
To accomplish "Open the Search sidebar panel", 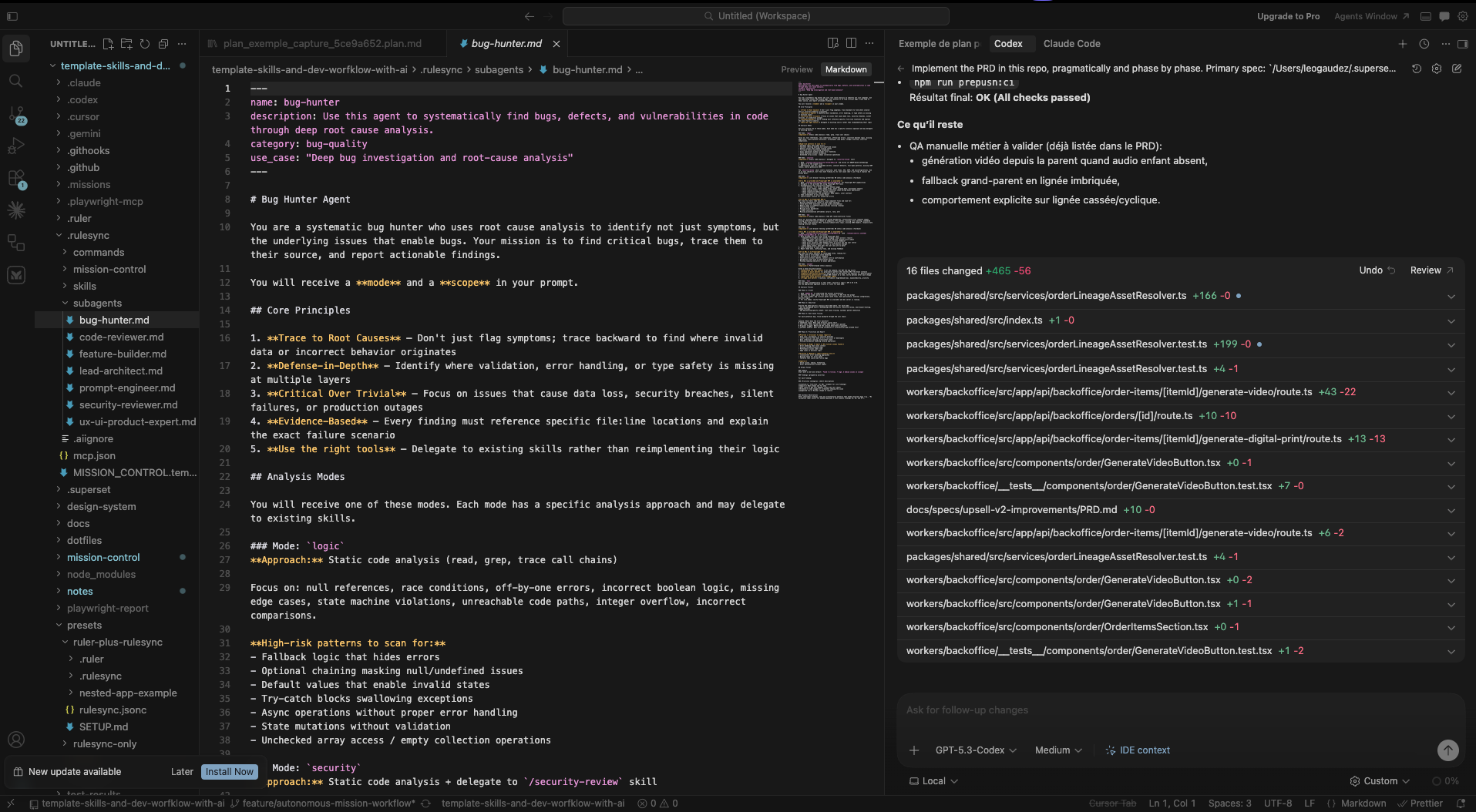I will tap(16, 80).
